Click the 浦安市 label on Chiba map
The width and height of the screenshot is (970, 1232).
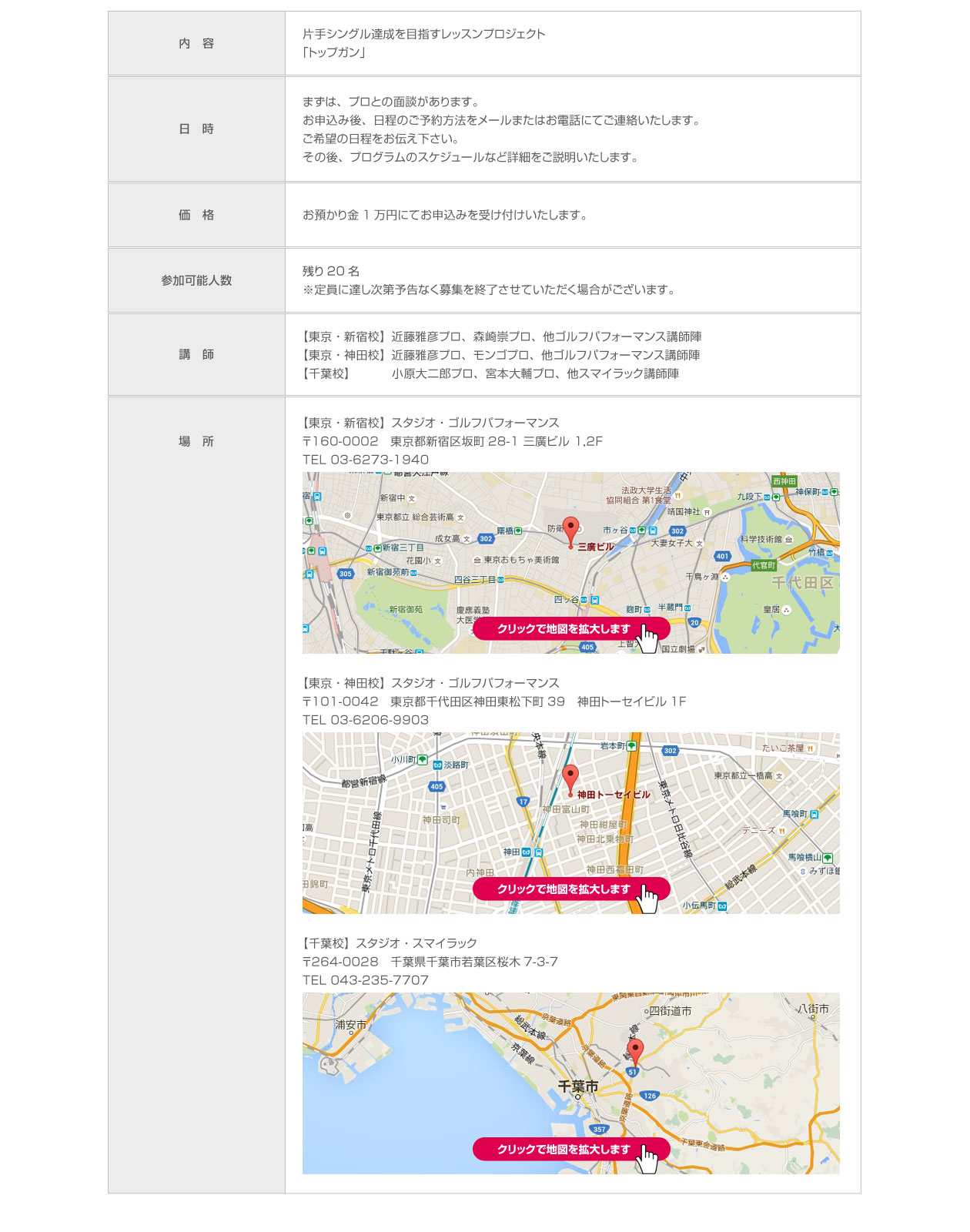point(351,1025)
